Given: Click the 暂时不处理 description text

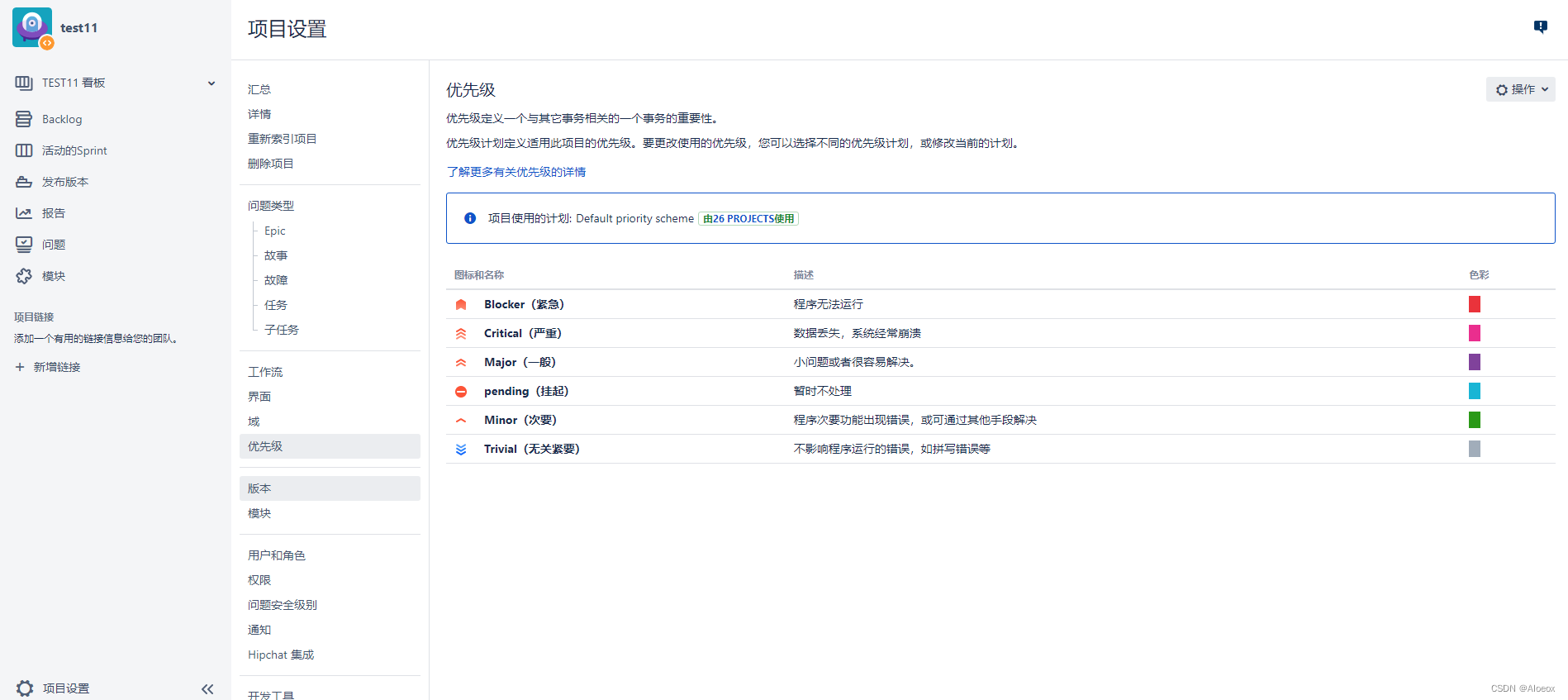Looking at the screenshot, I should click(823, 391).
